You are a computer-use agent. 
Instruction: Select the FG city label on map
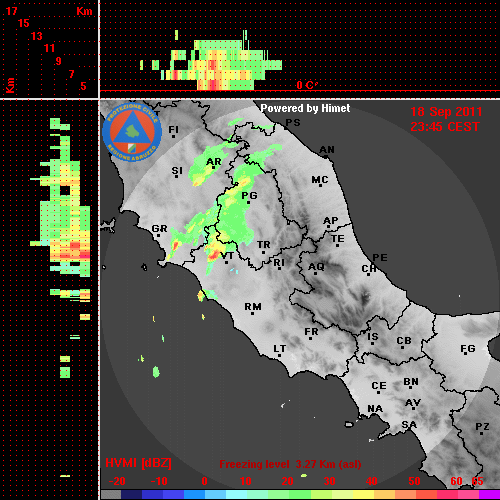(468, 349)
